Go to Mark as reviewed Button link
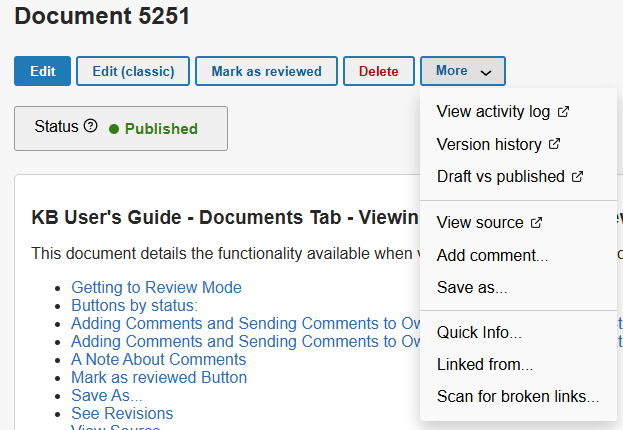Image resolution: width=623 pixels, height=430 pixels. click(158, 377)
